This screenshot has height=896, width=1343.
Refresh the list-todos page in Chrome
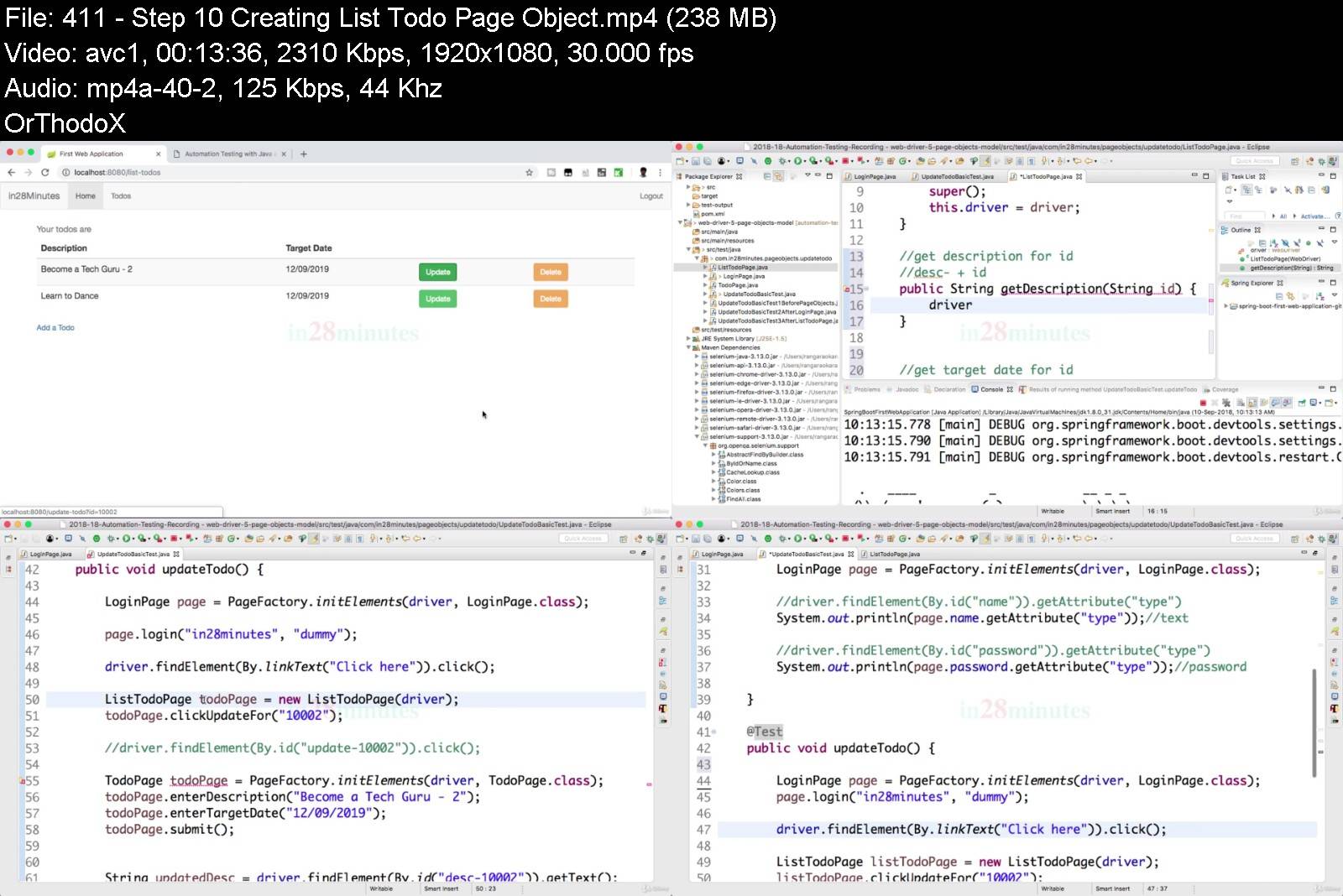pyautogui.click(x=44, y=172)
